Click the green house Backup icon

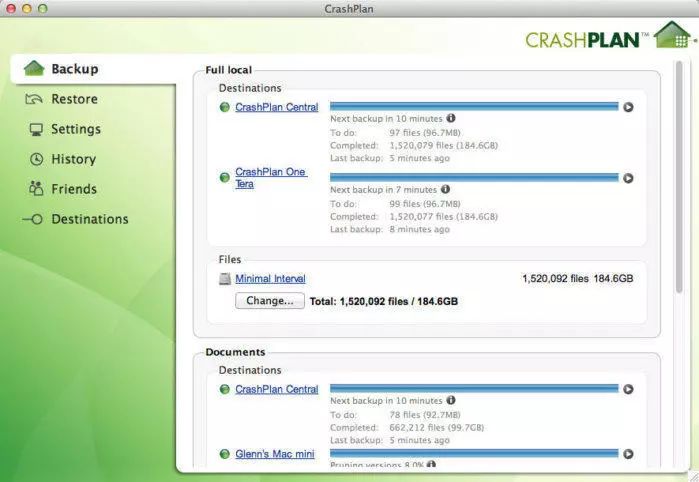tap(34, 69)
